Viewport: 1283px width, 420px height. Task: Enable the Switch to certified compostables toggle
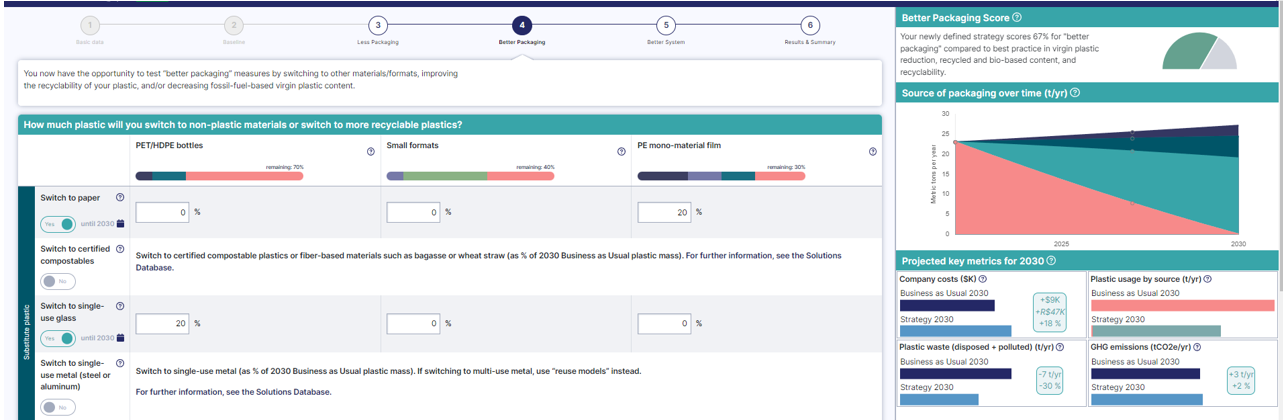tap(57, 281)
